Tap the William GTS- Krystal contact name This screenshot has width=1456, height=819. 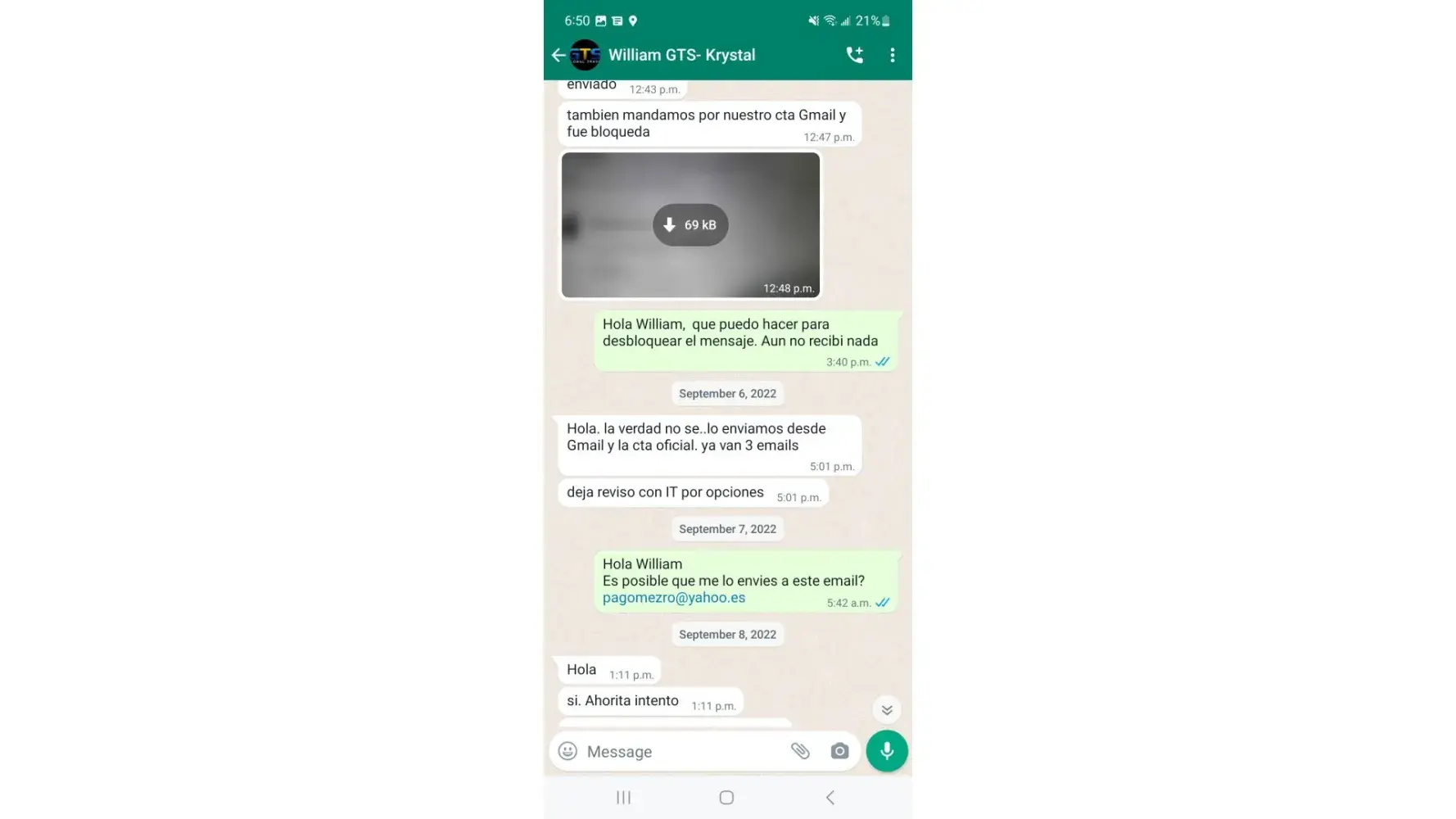coord(681,55)
